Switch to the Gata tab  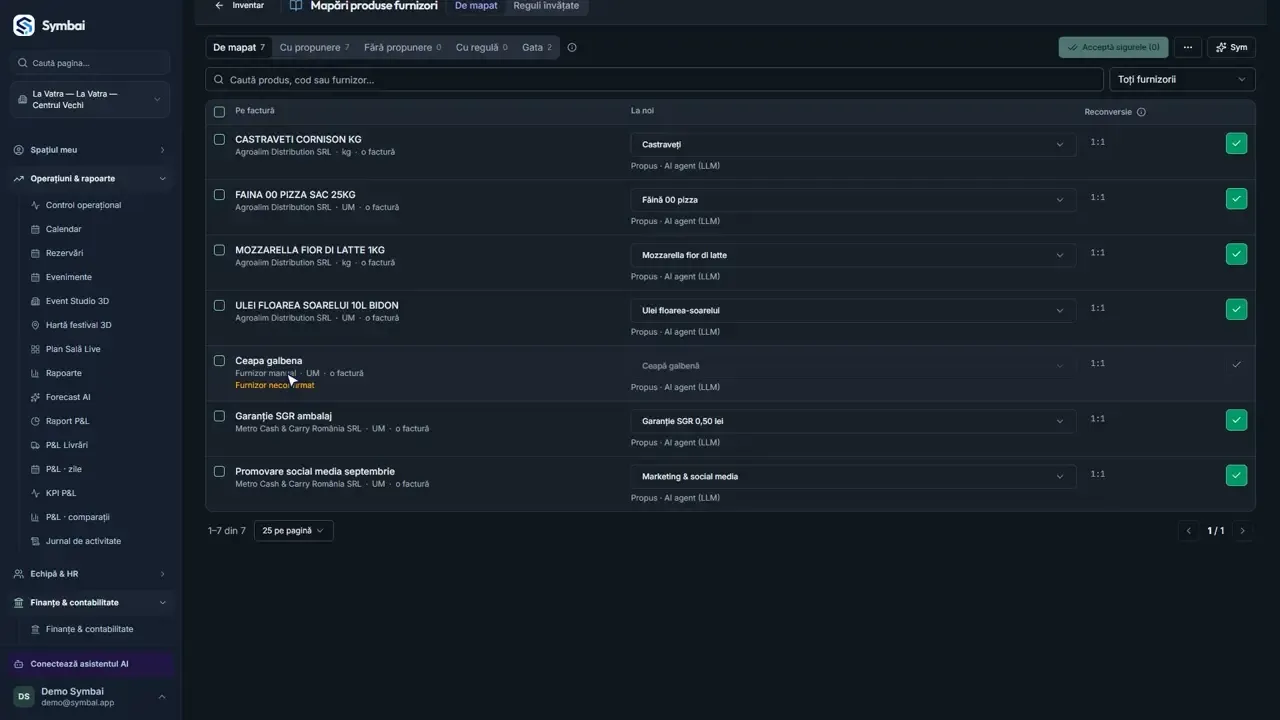(537, 47)
